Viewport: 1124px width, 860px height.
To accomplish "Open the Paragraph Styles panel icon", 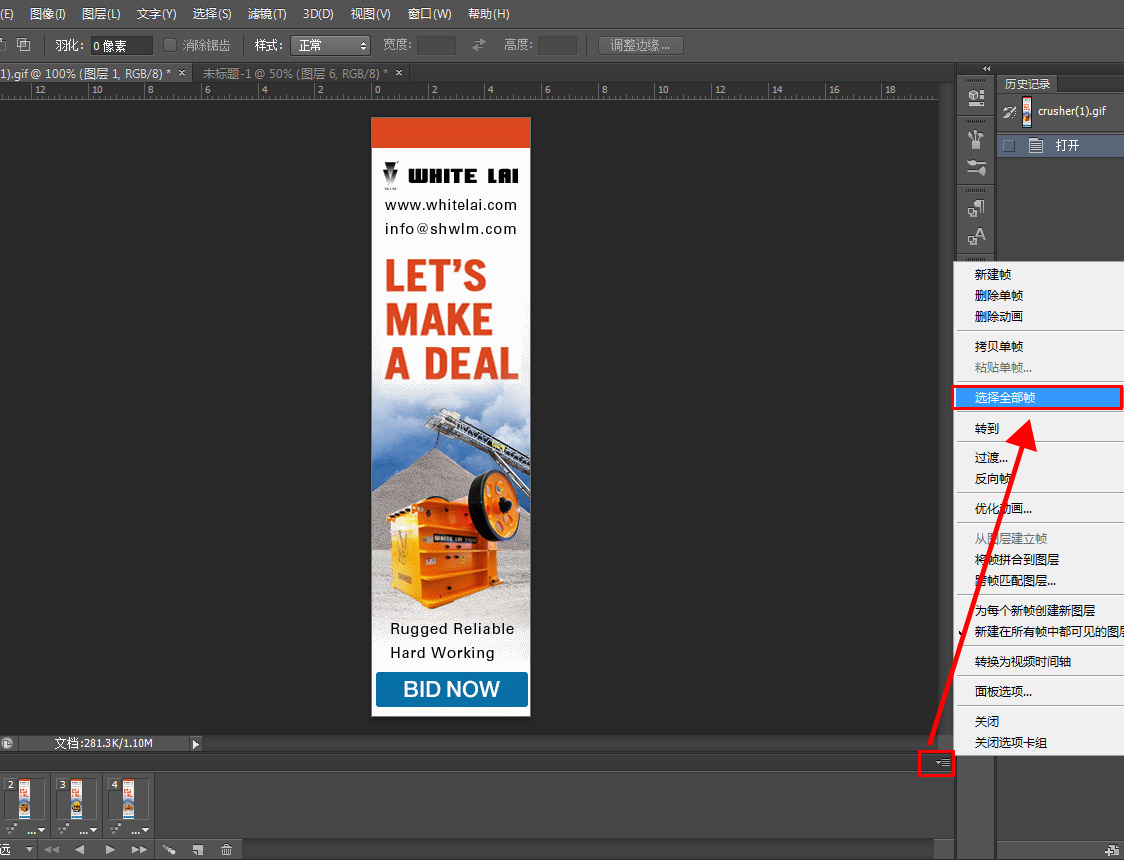I will tap(976, 209).
